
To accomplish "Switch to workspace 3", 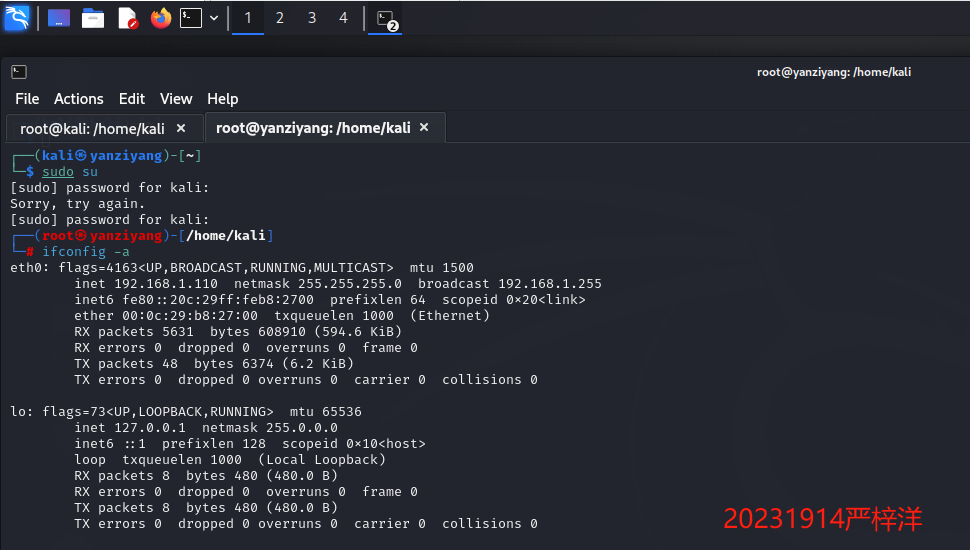I will pyautogui.click(x=312, y=18).
